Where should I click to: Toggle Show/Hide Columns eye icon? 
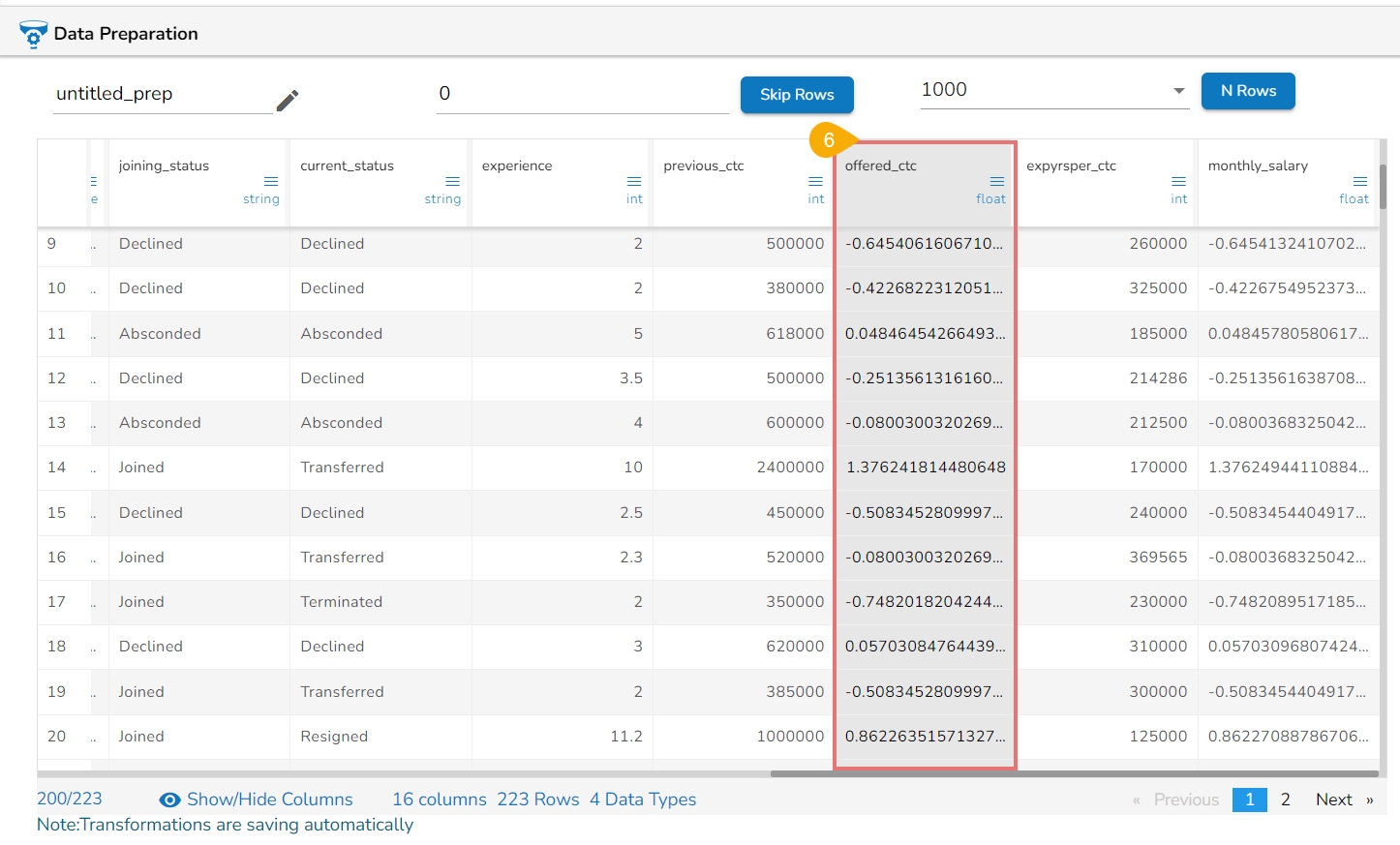pos(170,800)
